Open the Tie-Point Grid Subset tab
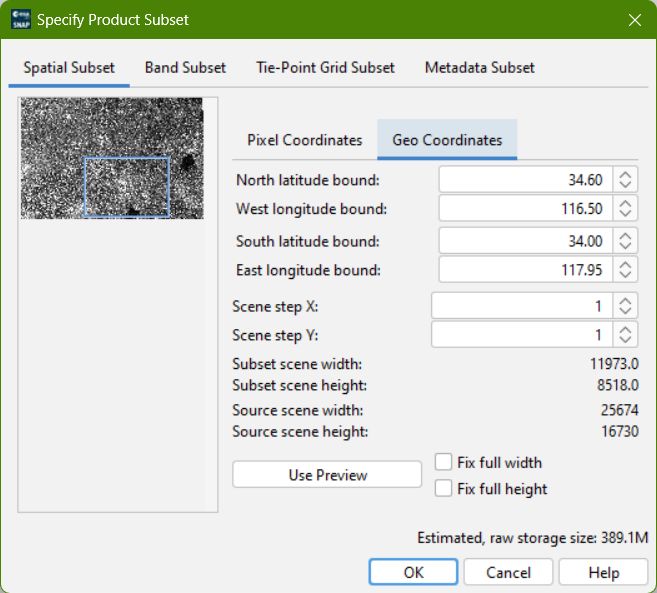Image resolution: width=657 pixels, height=593 pixels. pyautogui.click(x=325, y=68)
